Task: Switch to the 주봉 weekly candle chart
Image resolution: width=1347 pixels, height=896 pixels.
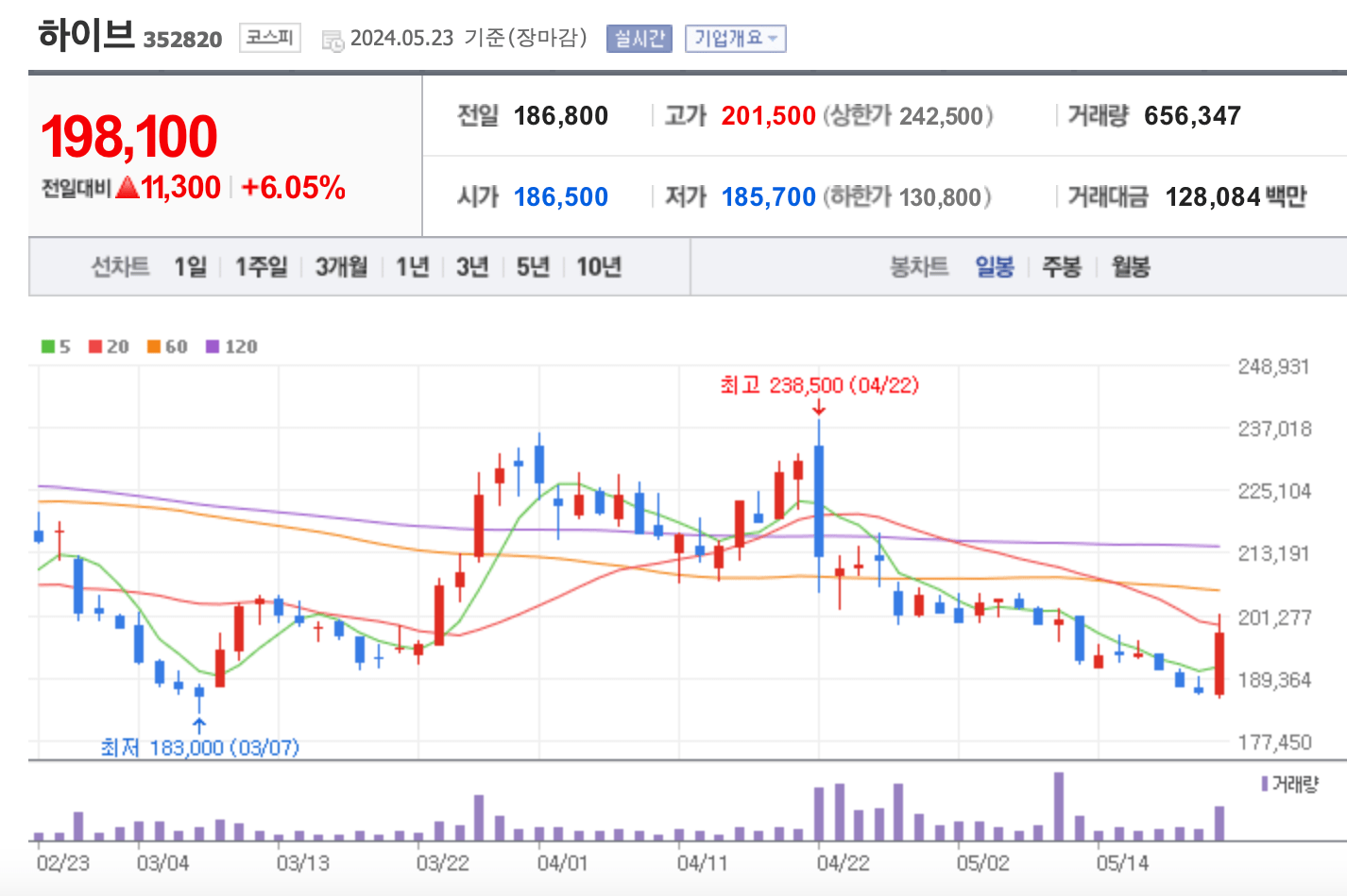Action: 1062,267
